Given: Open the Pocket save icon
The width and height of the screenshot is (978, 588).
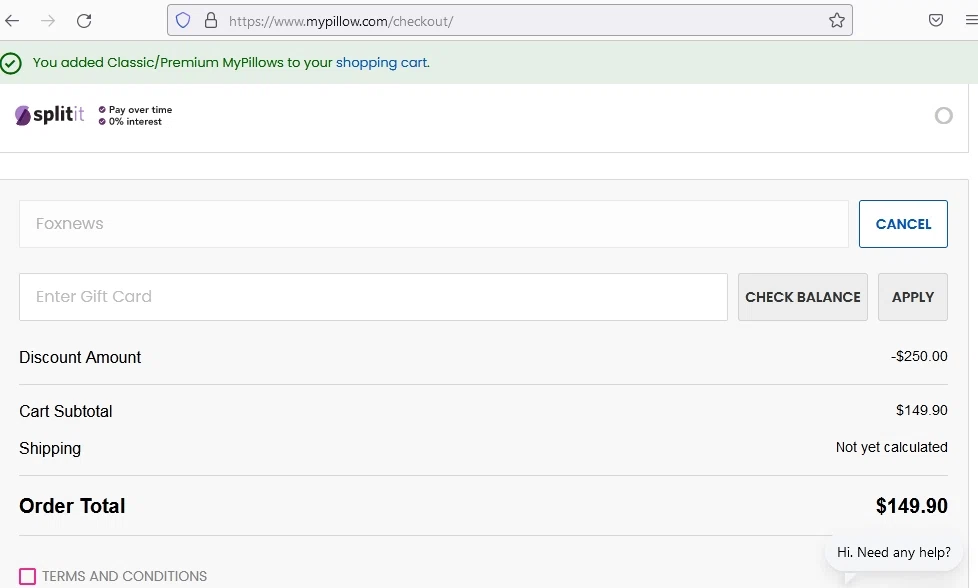Looking at the screenshot, I should coord(936,21).
